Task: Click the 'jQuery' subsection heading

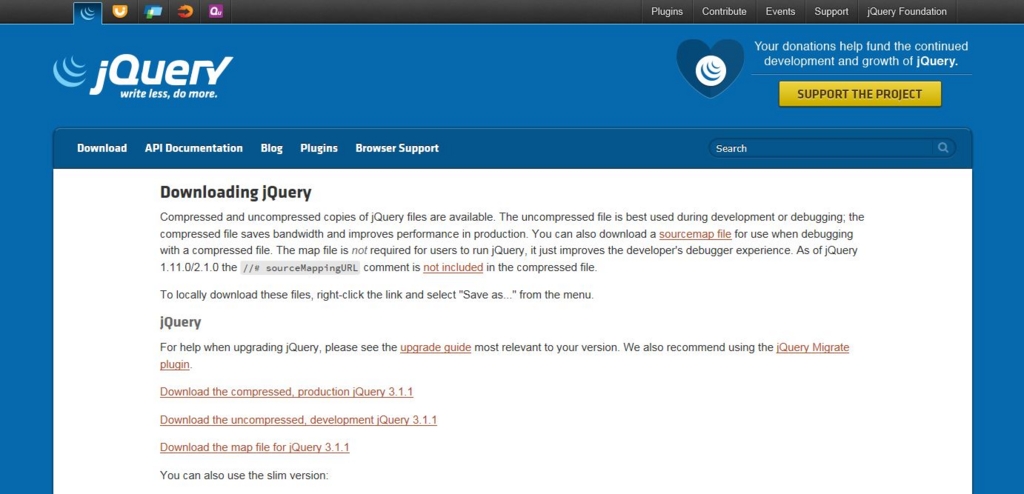Action: (180, 322)
